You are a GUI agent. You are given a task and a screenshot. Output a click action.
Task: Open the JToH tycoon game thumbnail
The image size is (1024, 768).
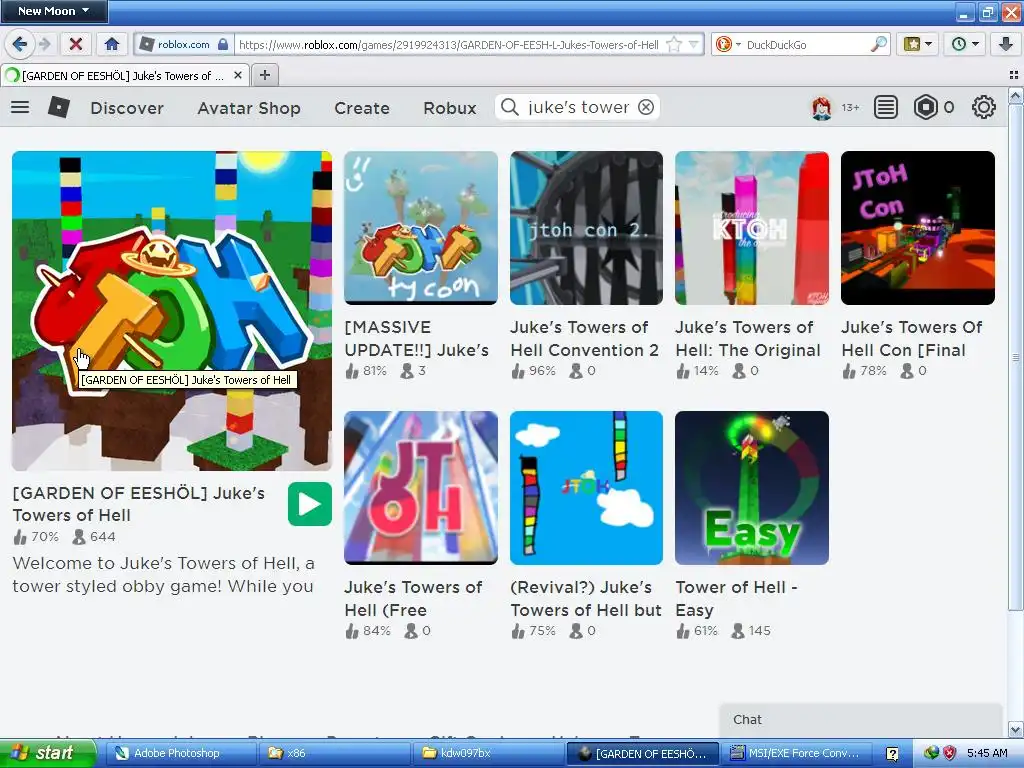pos(421,228)
